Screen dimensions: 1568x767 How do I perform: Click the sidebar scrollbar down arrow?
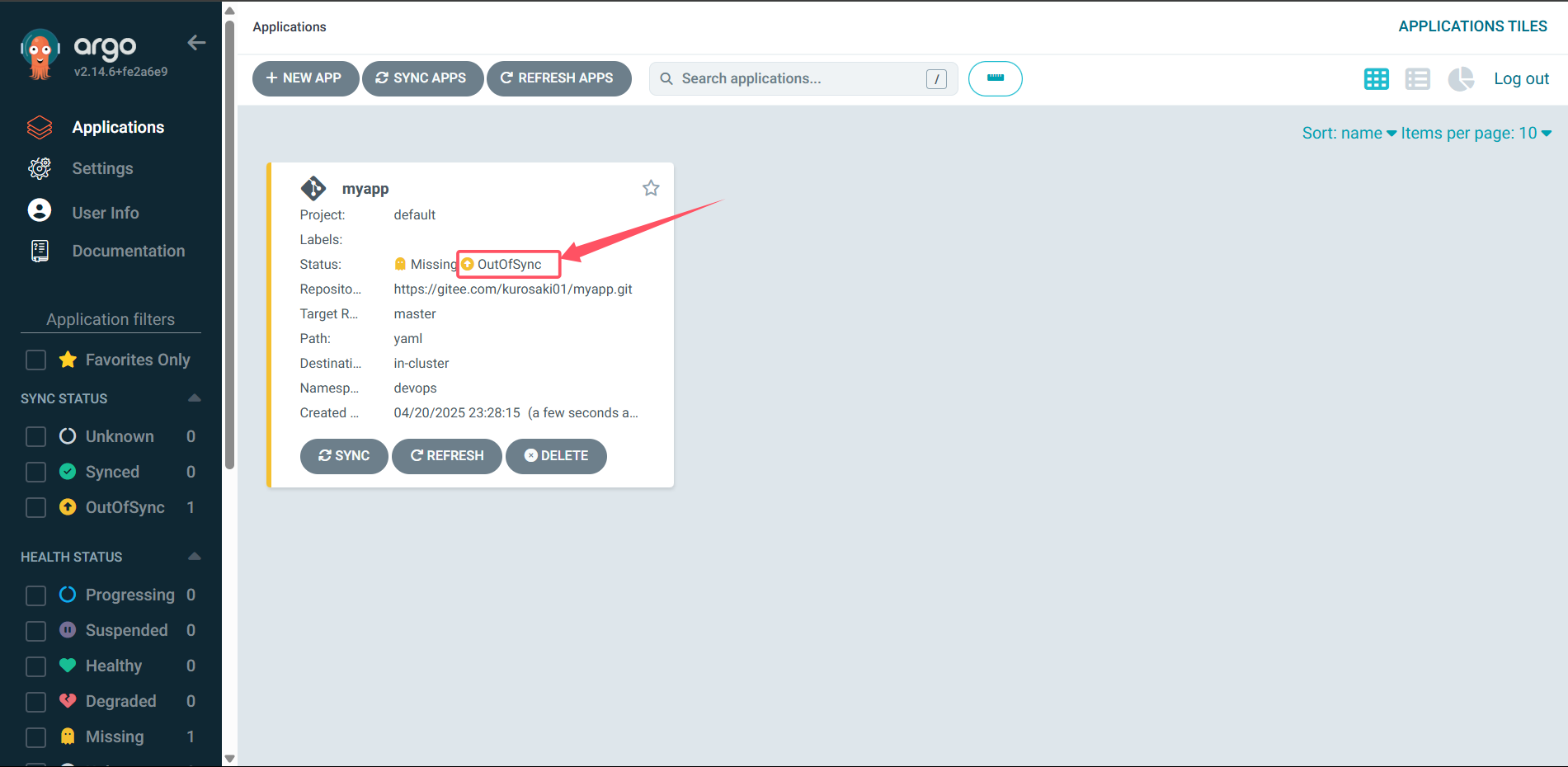tap(230, 759)
